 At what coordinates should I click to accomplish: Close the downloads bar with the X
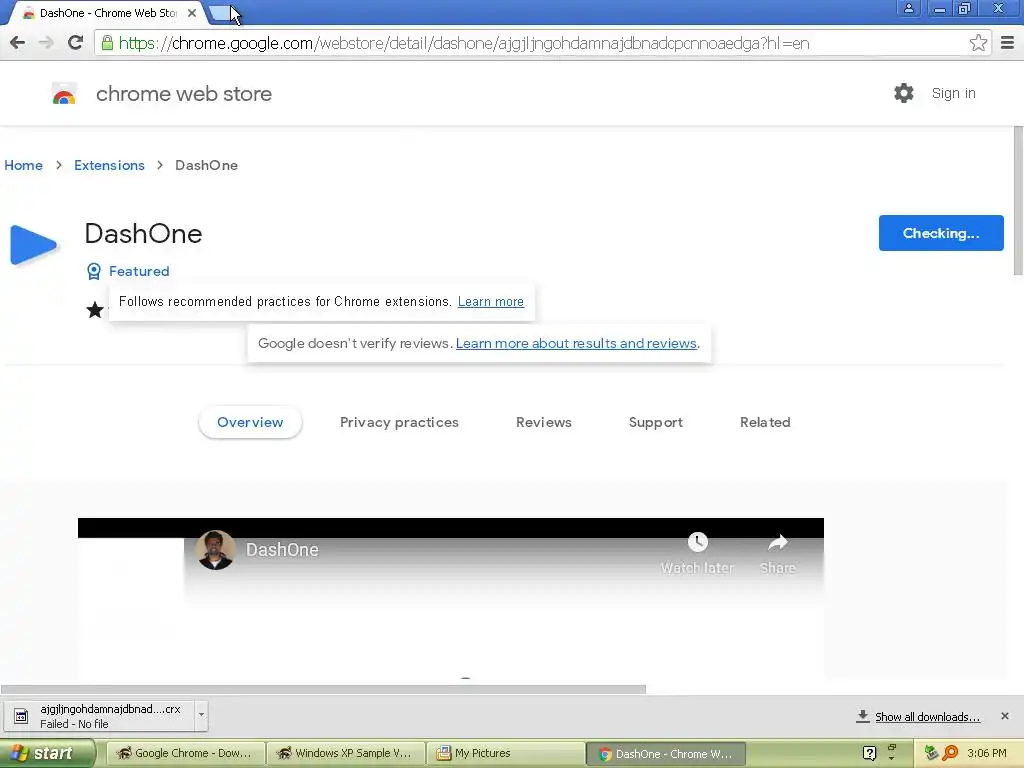tap(1004, 716)
